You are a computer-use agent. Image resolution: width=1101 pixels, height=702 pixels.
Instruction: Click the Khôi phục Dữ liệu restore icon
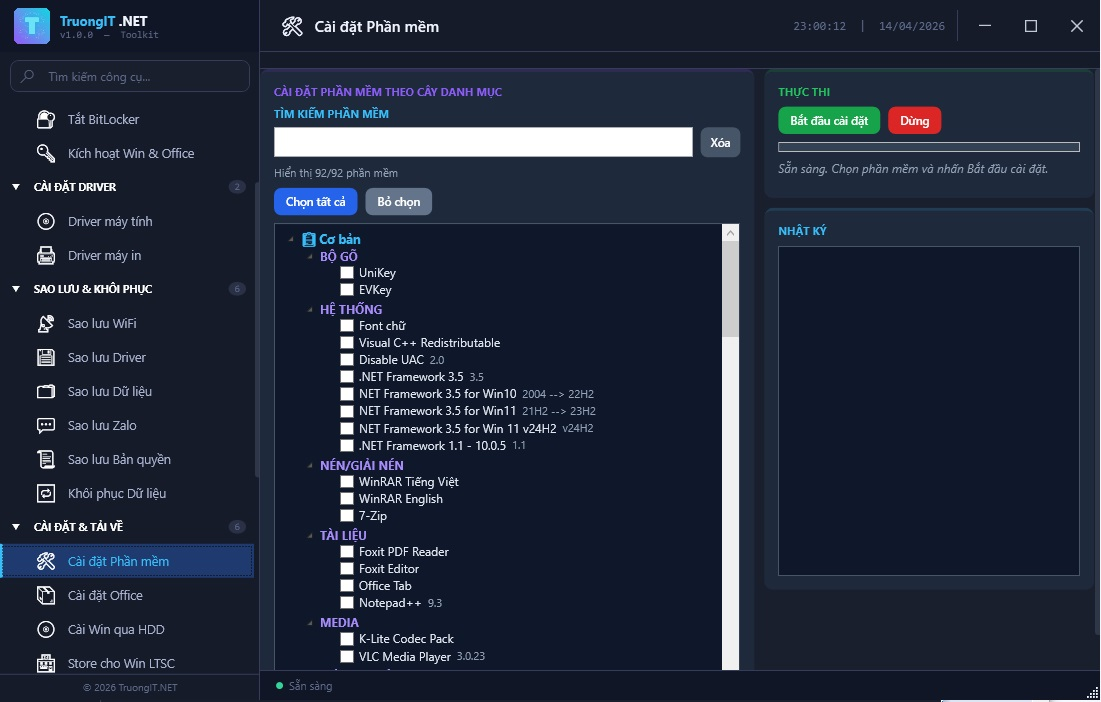(x=46, y=494)
